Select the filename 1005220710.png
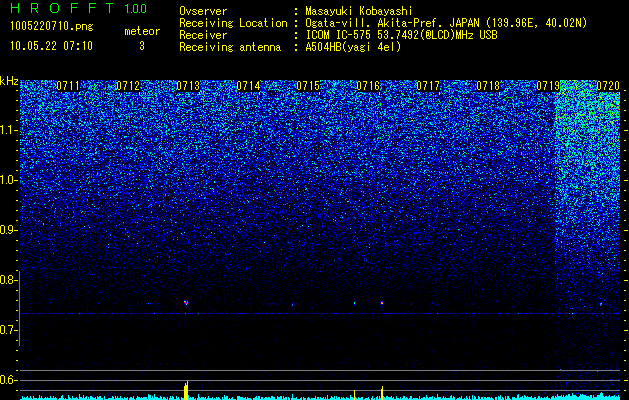This screenshot has height=400, width=629. click(52, 26)
